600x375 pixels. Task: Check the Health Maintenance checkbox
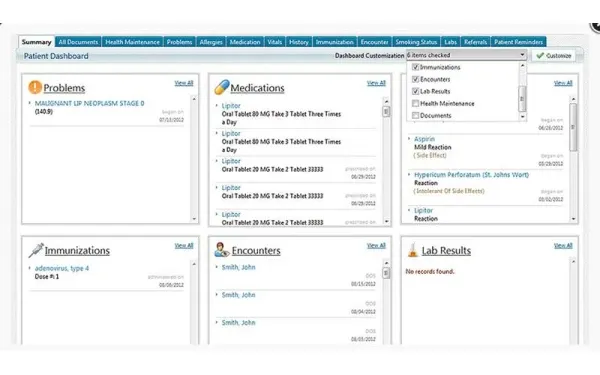(x=415, y=103)
